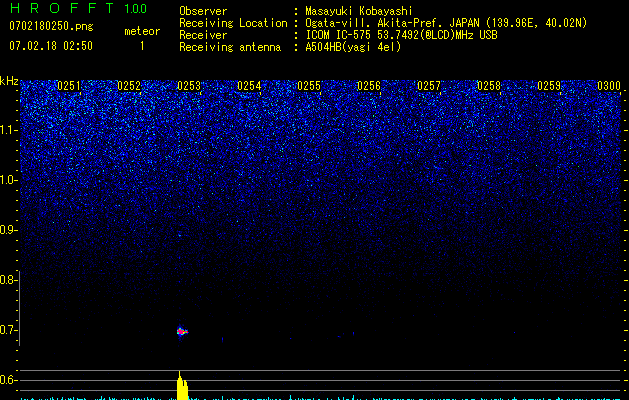Click the 0300 time marker
This screenshot has width=629, height=400.
(609, 86)
